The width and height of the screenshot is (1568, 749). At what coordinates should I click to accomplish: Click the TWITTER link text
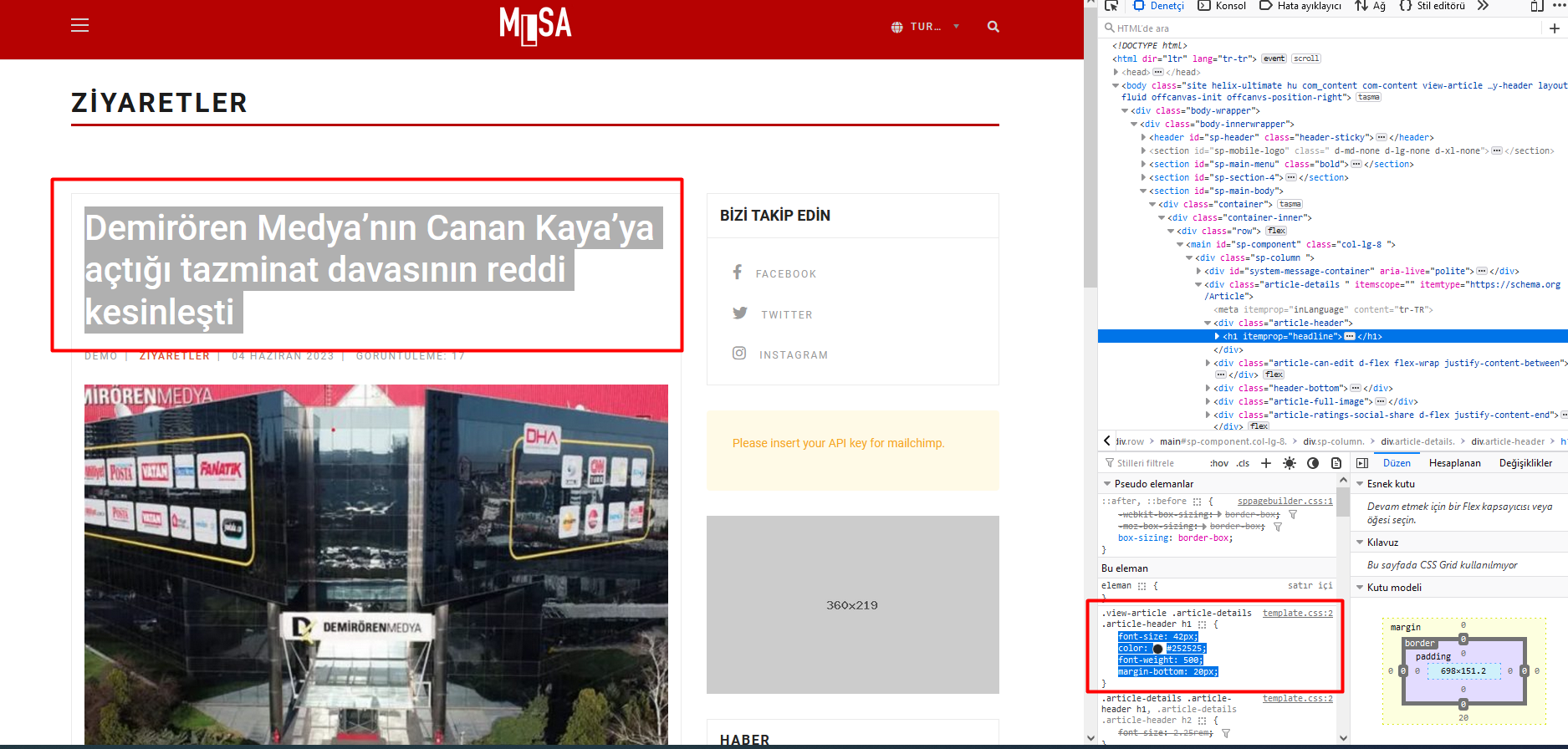[x=787, y=315]
